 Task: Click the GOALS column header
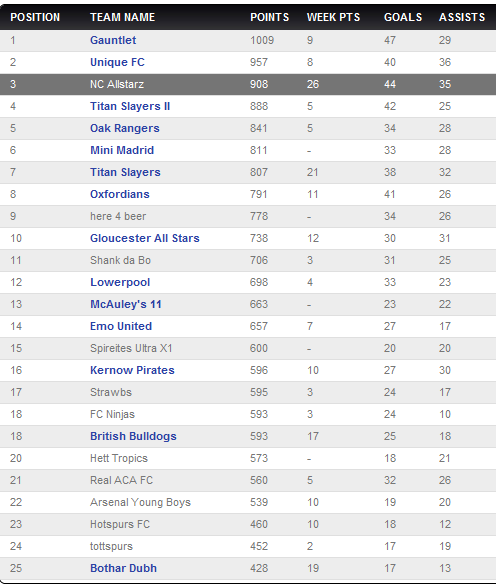tap(403, 17)
